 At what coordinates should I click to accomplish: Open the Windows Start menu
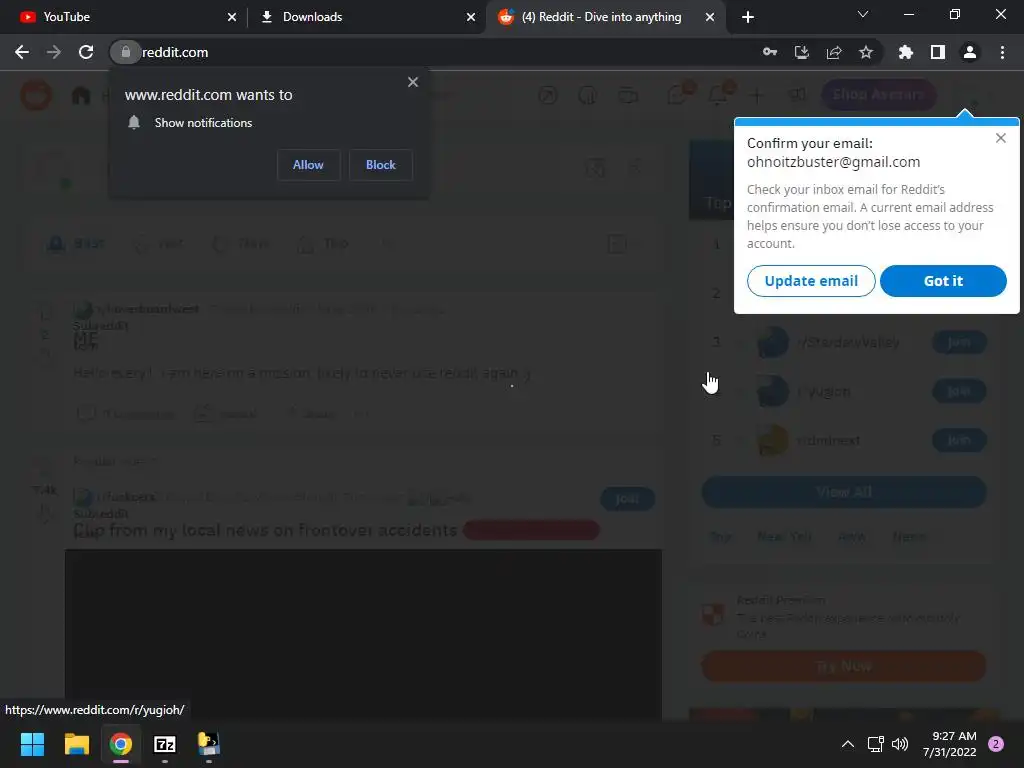32,744
